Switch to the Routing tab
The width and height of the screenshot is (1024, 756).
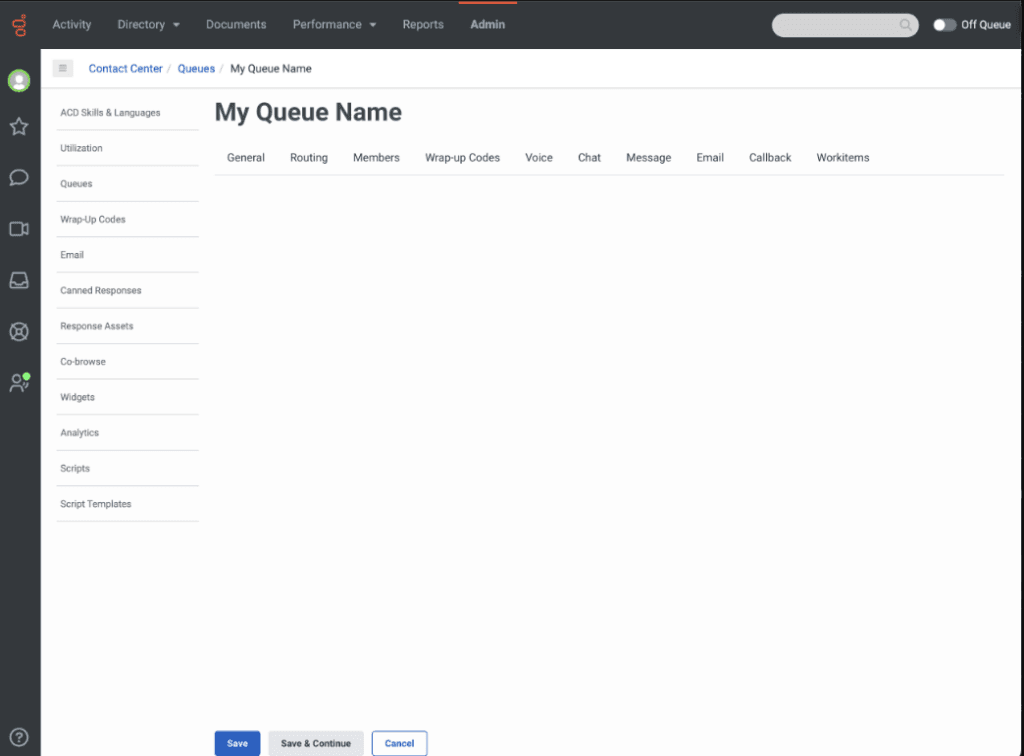tap(309, 158)
